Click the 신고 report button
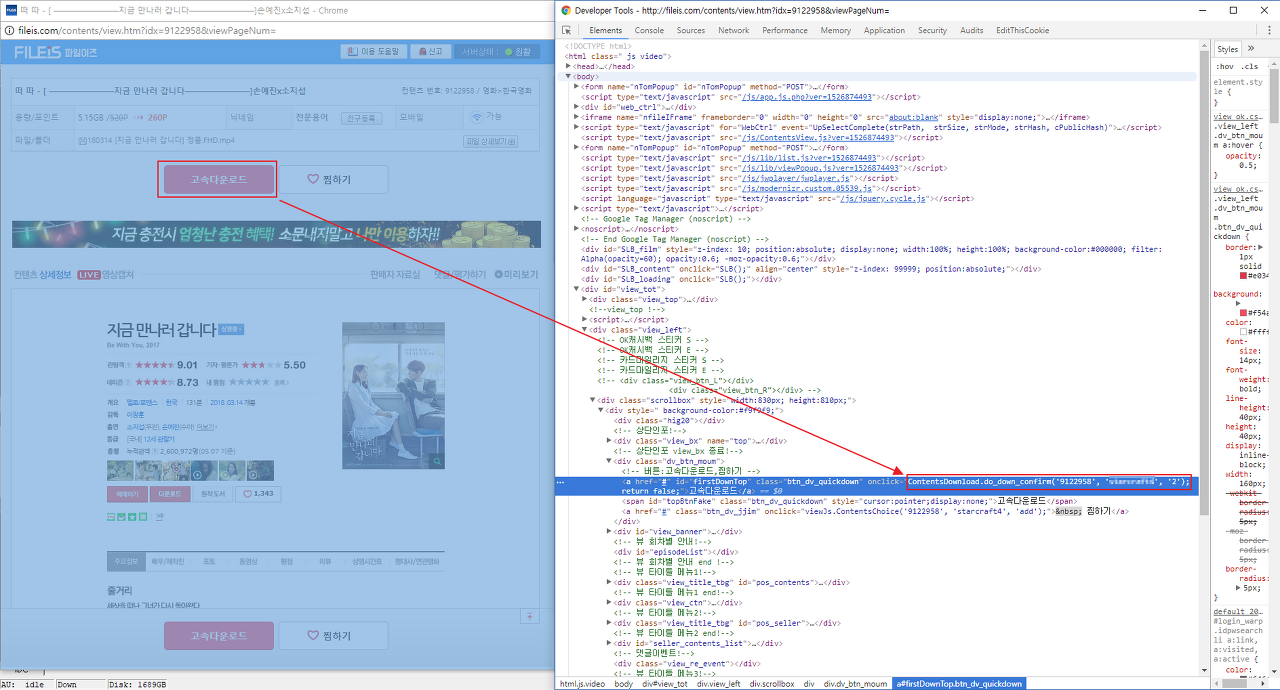The height and width of the screenshot is (690, 1280). click(433, 51)
